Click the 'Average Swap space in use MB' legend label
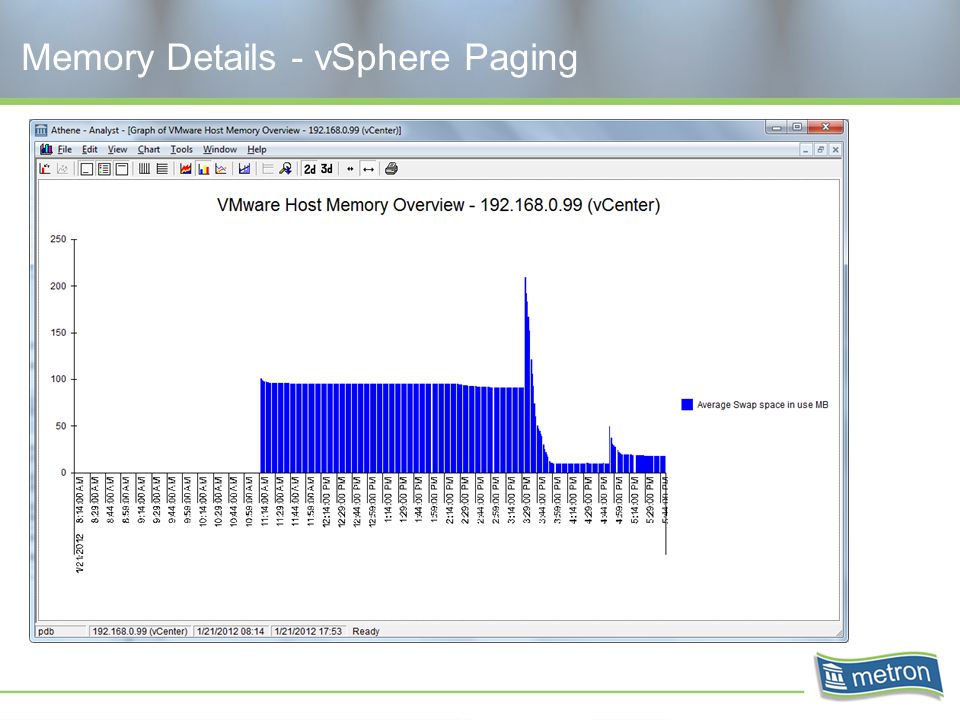This screenshot has height=720, width=960. [762, 405]
